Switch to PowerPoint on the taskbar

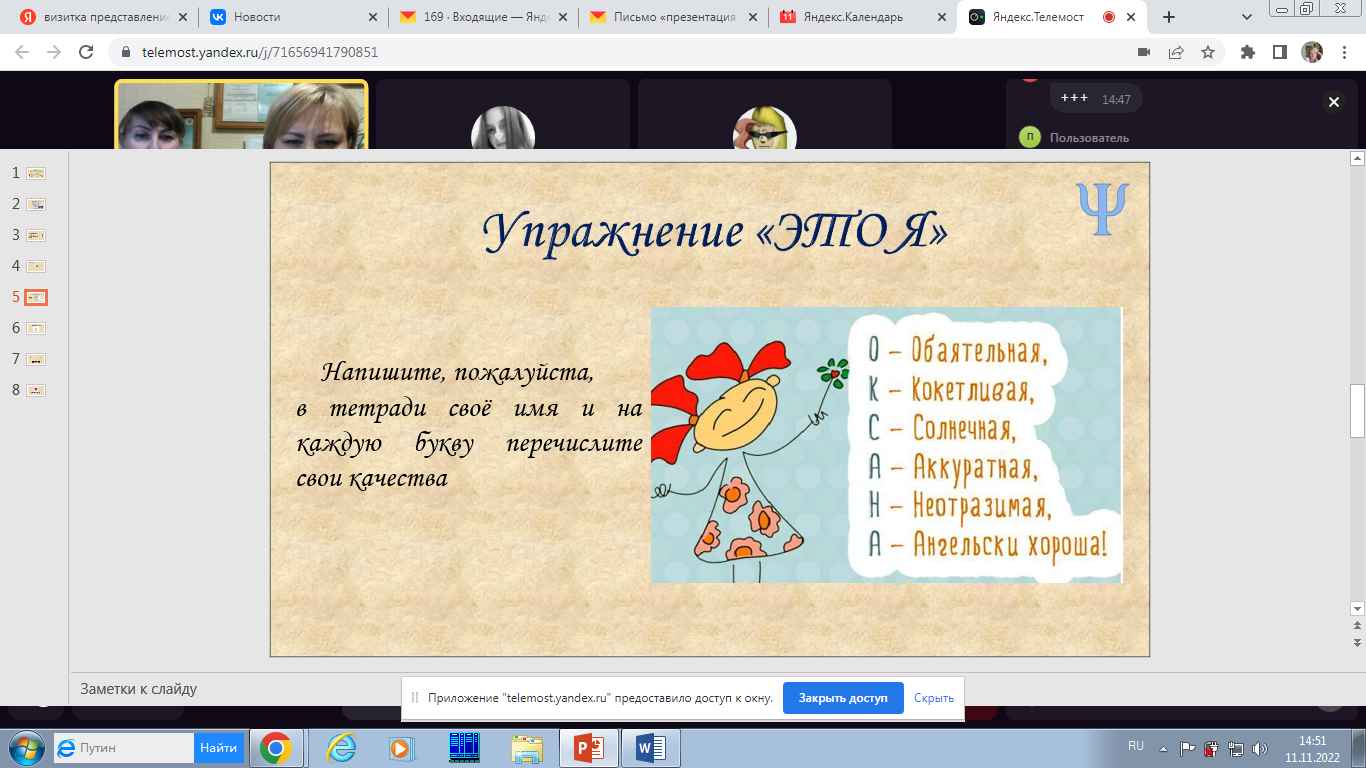coord(589,747)
